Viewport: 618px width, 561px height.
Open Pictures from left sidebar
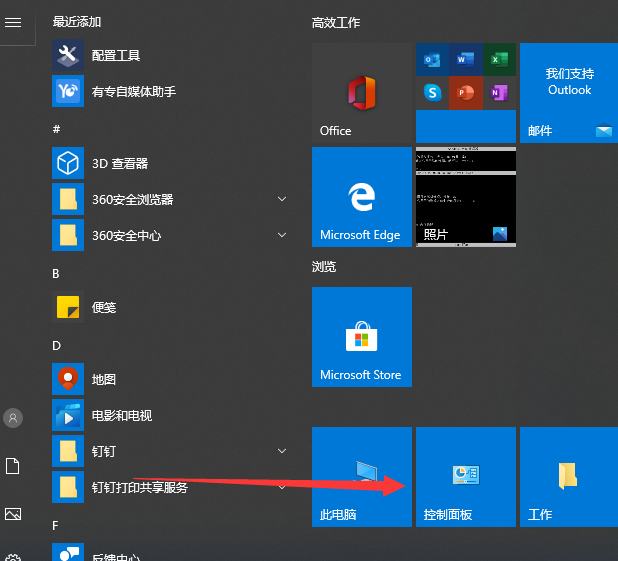click(x=13, y=514)
